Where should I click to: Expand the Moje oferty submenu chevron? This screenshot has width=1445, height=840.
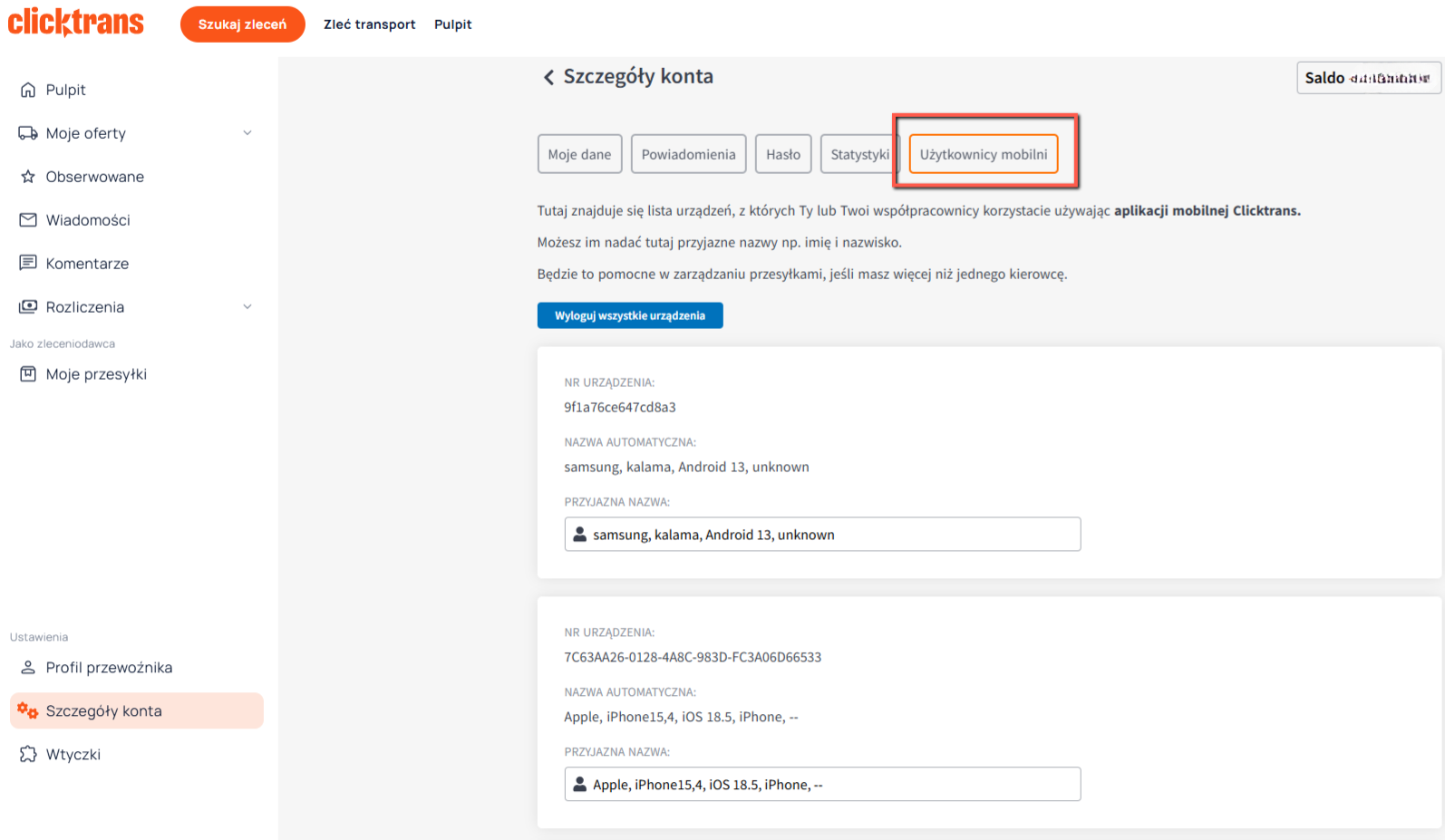(x=247, y=133)
